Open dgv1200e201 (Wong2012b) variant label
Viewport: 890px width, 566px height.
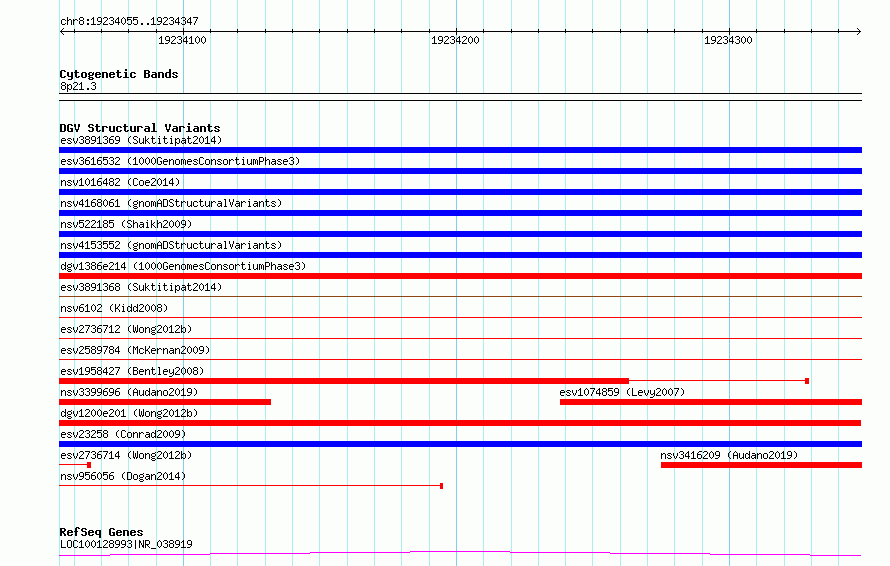coord(129,413)
